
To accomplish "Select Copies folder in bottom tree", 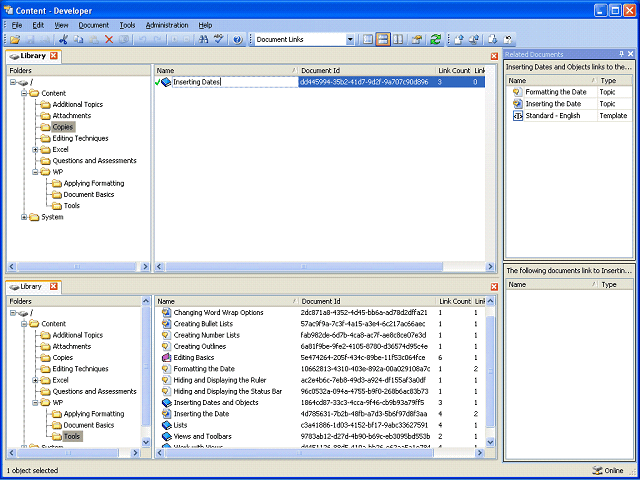I will coord(62,358).
